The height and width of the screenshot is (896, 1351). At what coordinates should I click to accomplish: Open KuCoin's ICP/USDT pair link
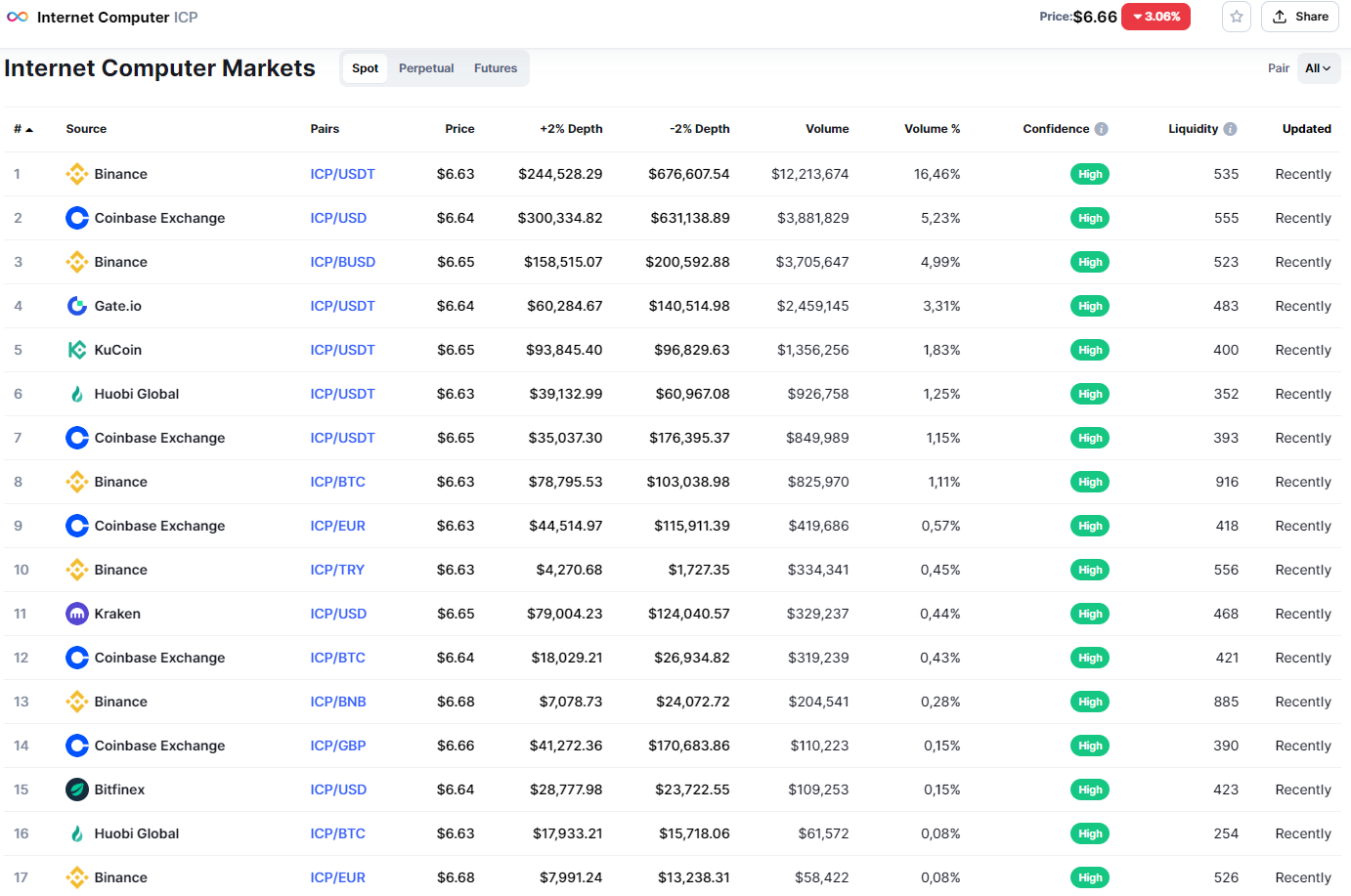pos(342,350)
